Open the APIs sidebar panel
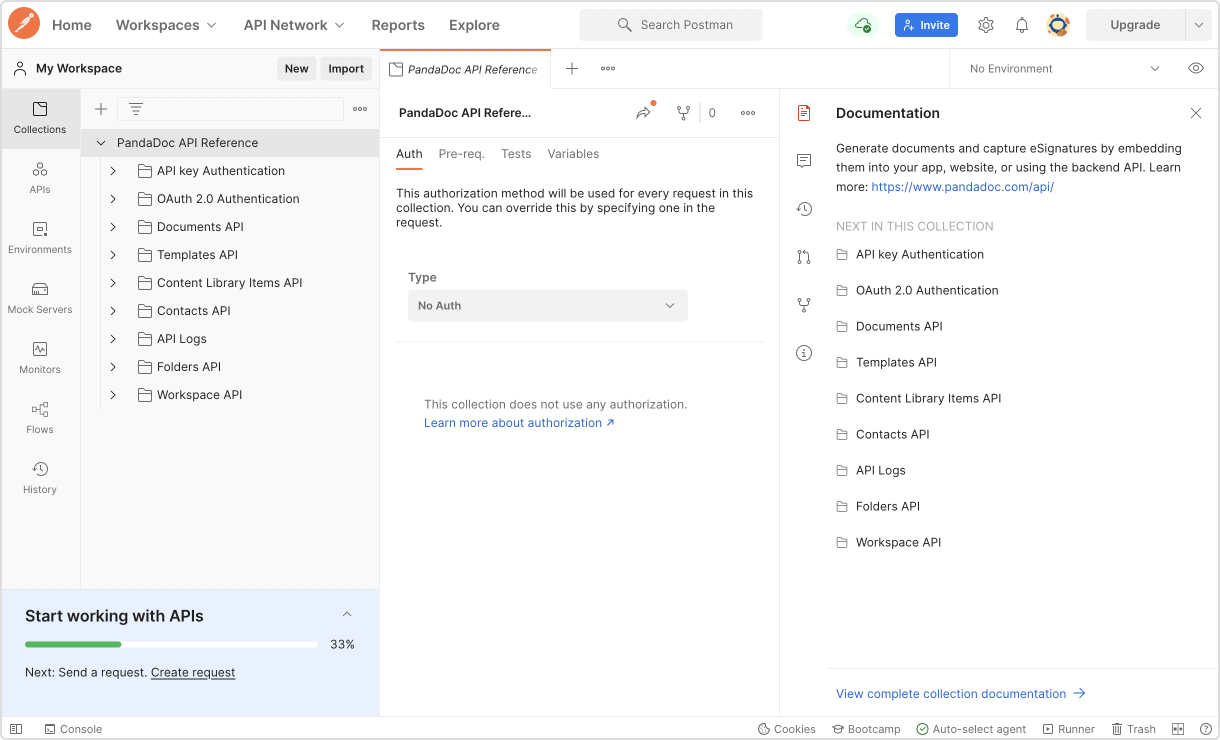 coord(40,178)
